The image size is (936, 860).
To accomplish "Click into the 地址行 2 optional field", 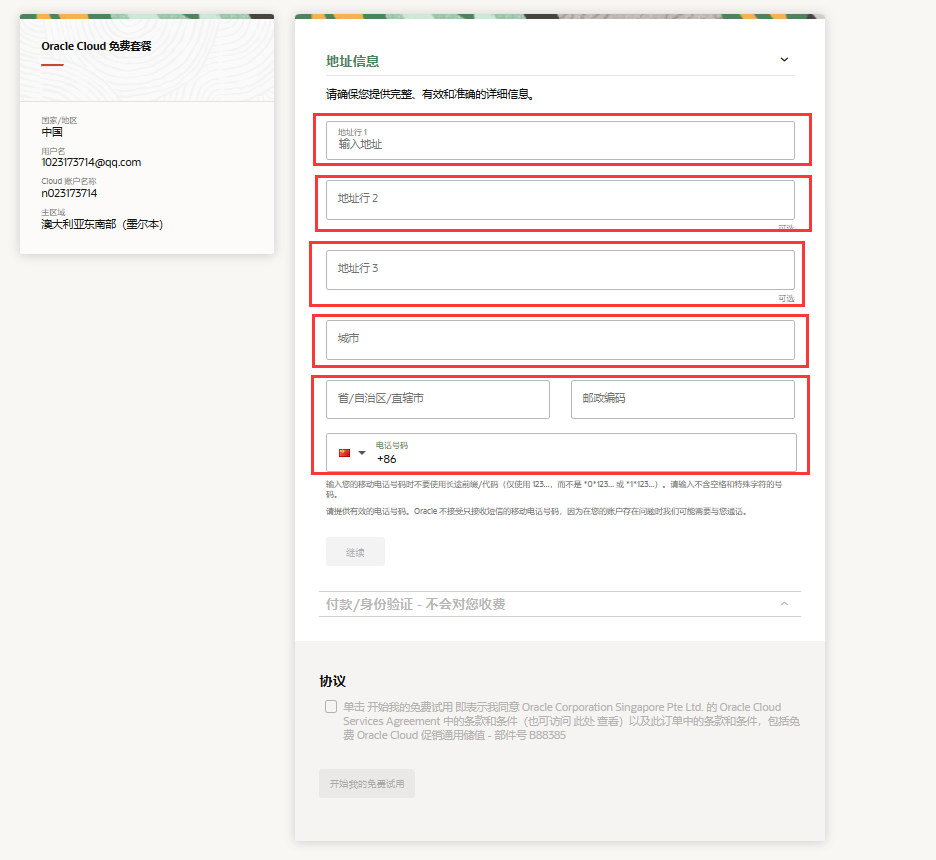I will 560,199.
